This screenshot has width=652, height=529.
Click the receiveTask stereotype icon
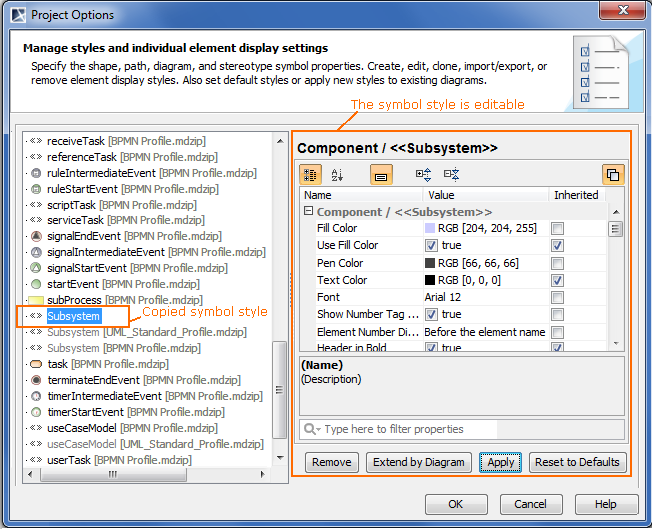tap(36, 141)
